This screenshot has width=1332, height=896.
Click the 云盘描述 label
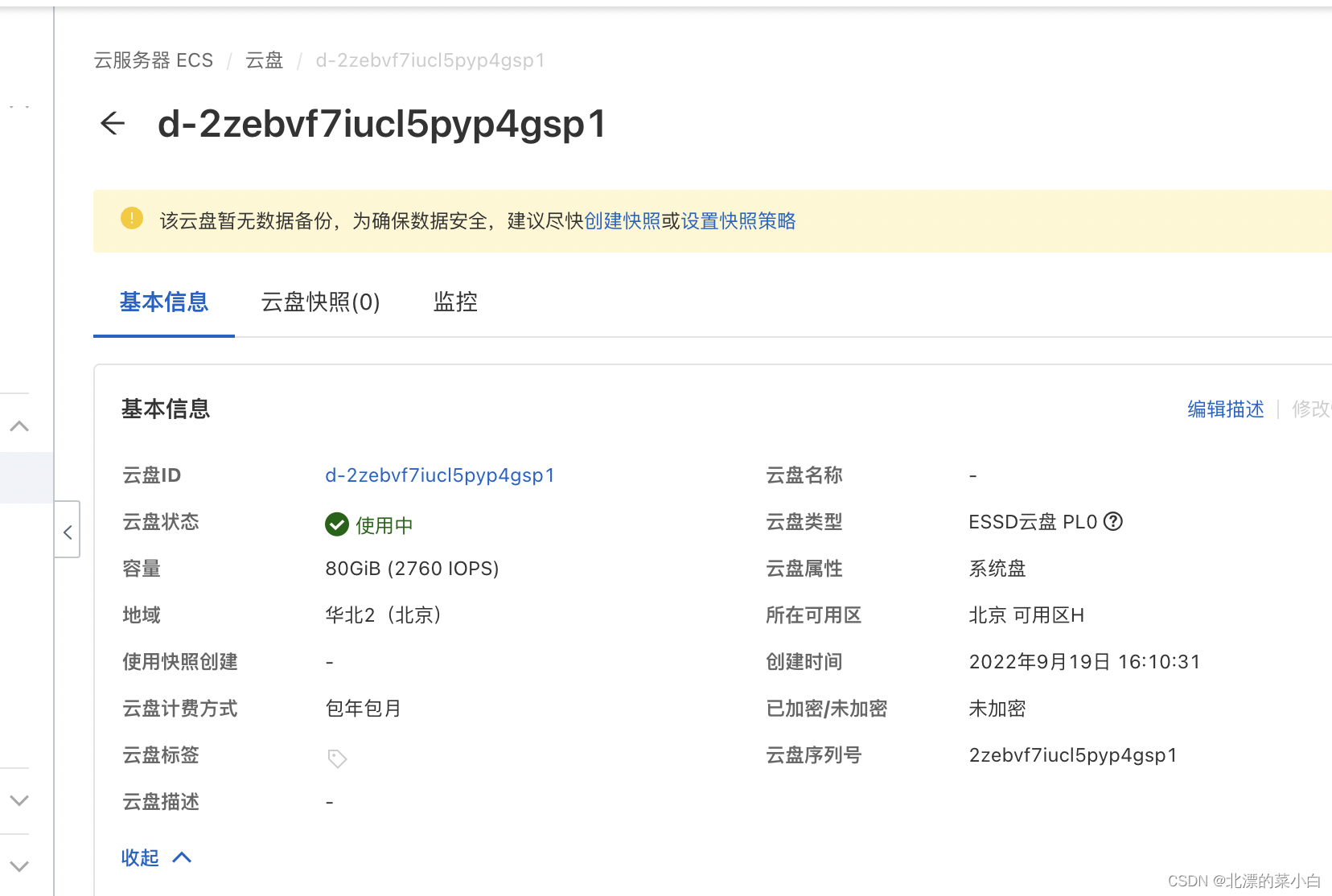(161, 802)
